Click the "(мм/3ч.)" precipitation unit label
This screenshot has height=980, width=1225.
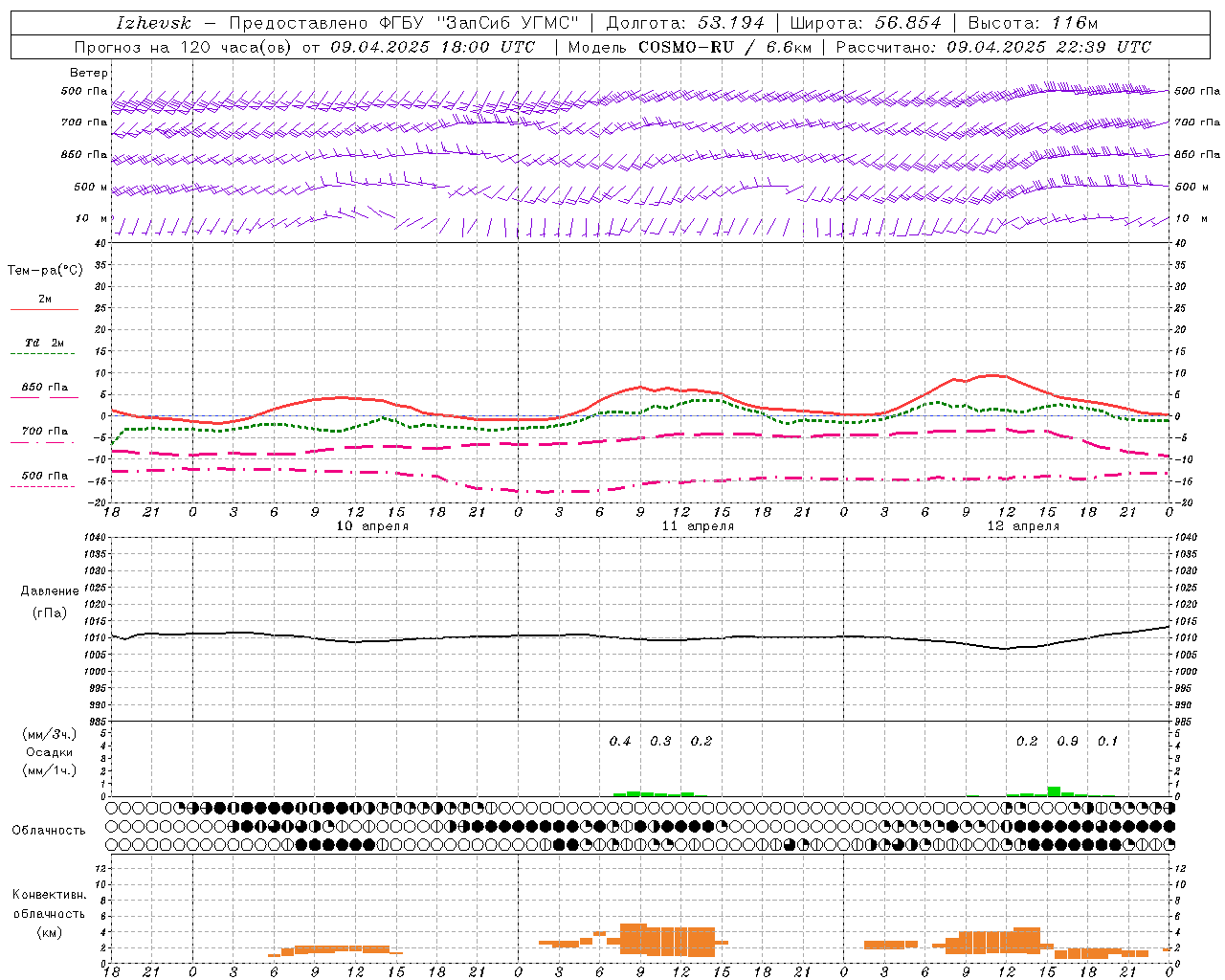click(50, 734)
